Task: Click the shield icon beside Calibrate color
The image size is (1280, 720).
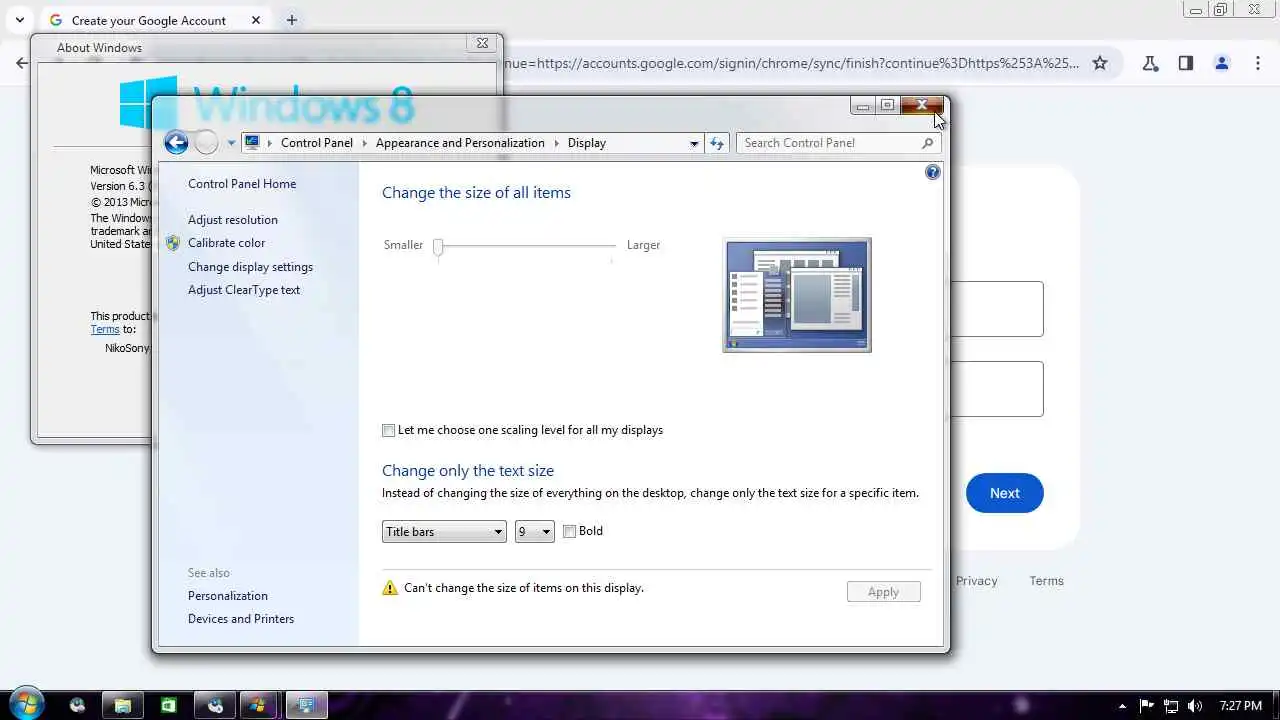Action: (x=173, y=243)
